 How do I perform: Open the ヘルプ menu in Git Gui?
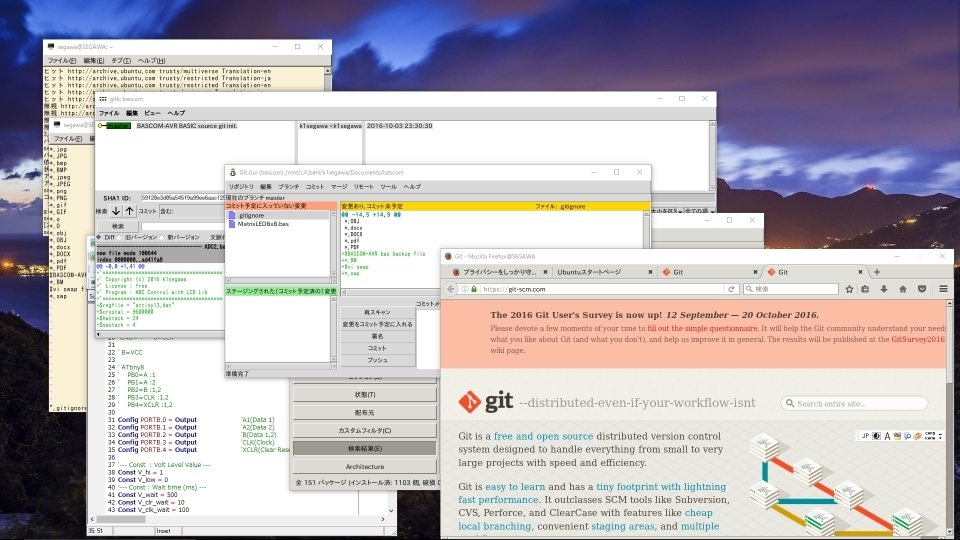click(x=412, y=187)
